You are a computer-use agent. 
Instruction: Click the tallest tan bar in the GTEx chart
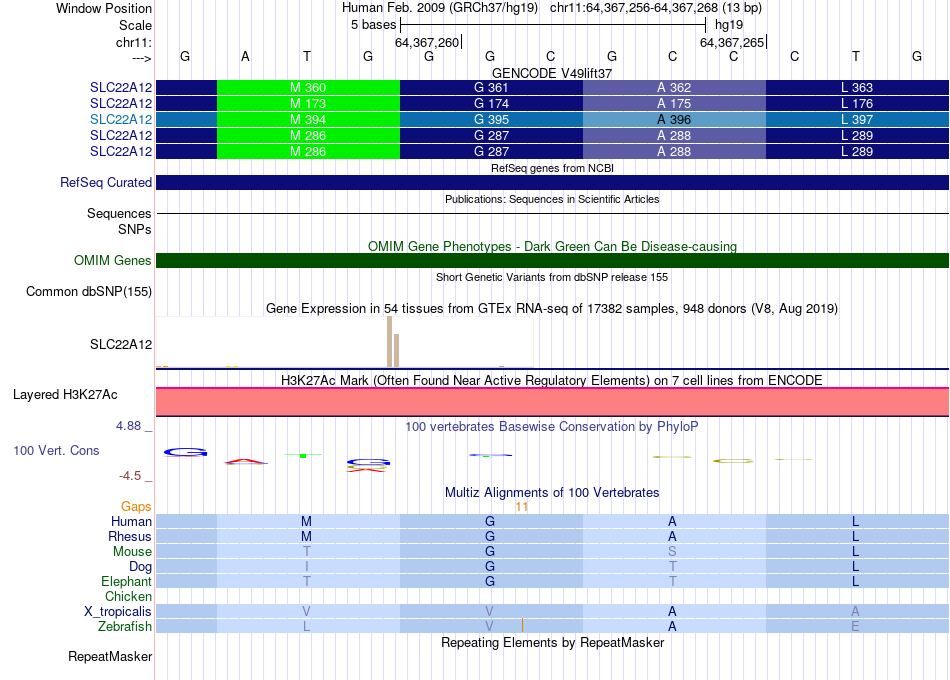[x=390, y=342]
